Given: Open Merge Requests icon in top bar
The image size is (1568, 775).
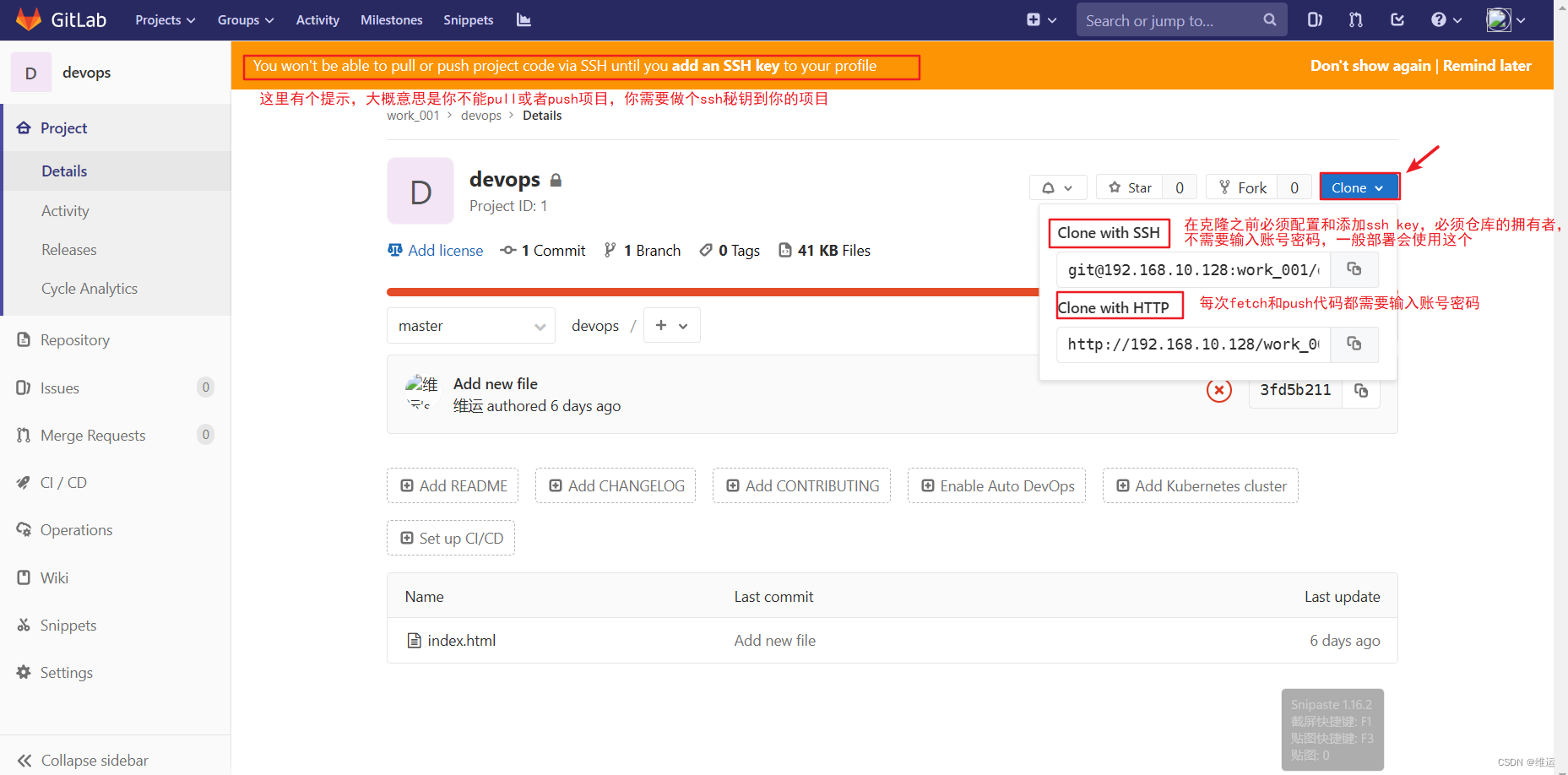Looking at the screenshot, I should point(1356,19).
